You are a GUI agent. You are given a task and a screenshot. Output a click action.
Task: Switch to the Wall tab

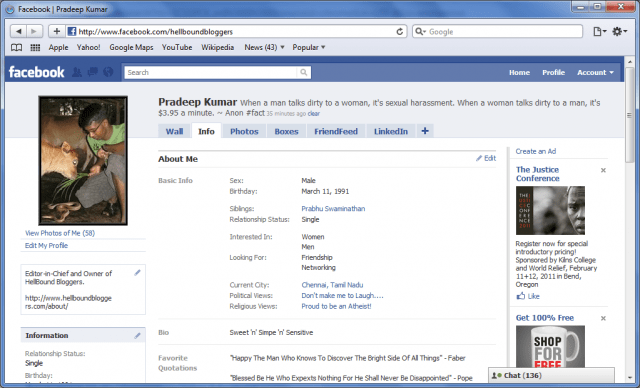[x=174, y=131]
